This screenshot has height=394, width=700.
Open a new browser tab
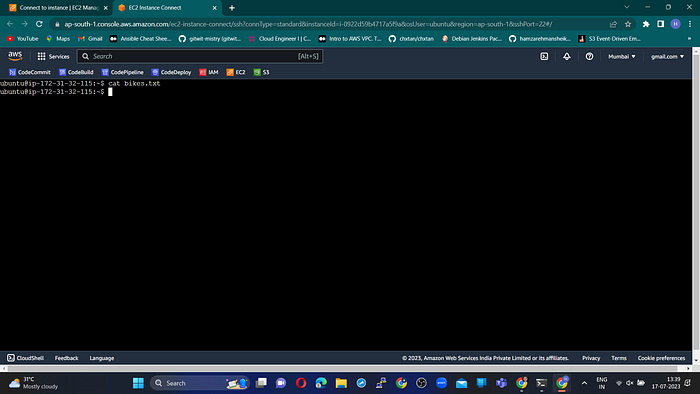[x=232, y=8]
